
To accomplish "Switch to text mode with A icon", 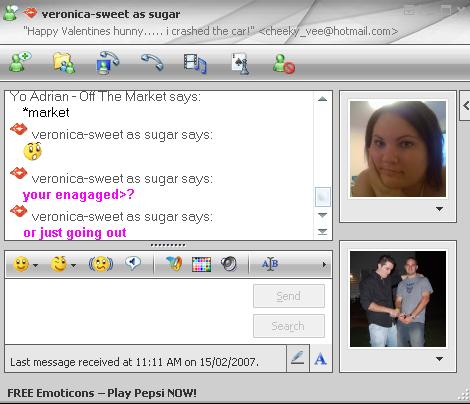I will (320, 359).
